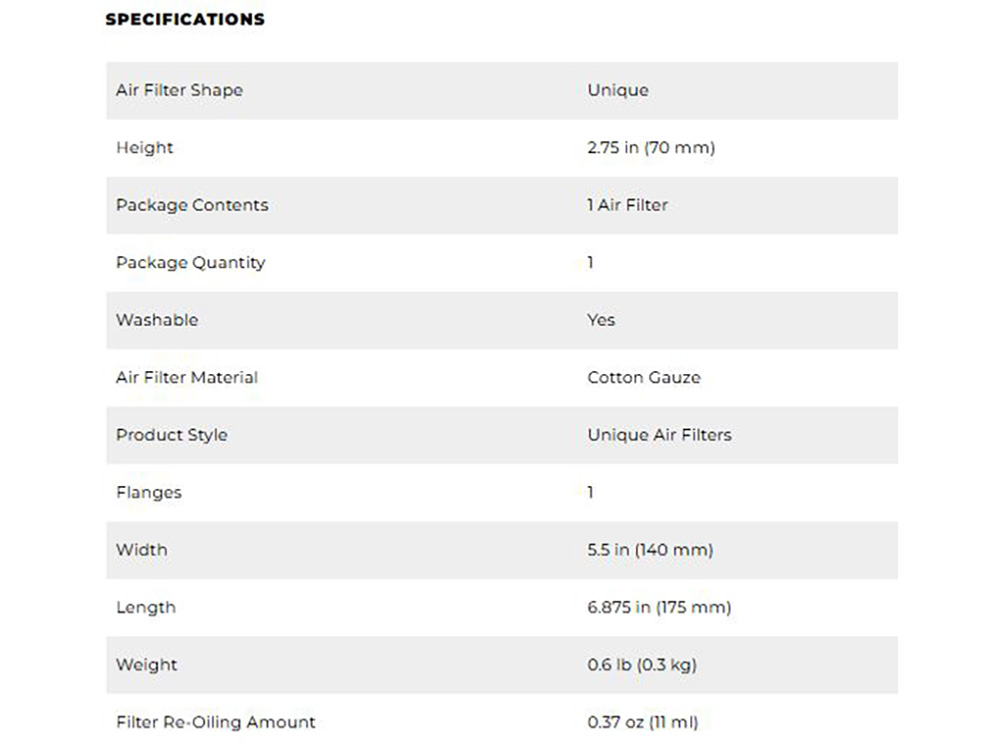Click the 1 Air Filter value

(627, 205)
